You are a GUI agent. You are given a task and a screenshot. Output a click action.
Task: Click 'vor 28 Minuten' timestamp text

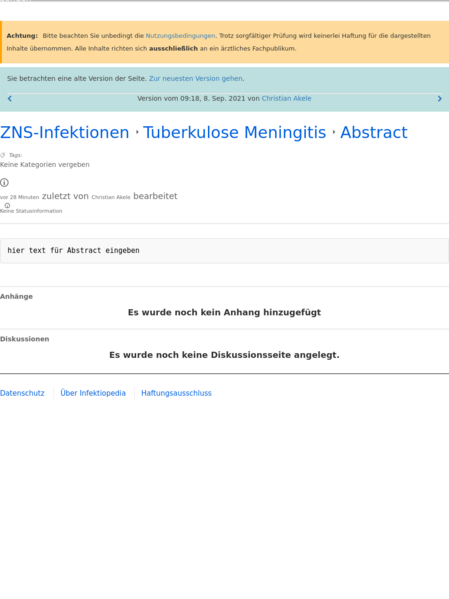tap(19, 197)
